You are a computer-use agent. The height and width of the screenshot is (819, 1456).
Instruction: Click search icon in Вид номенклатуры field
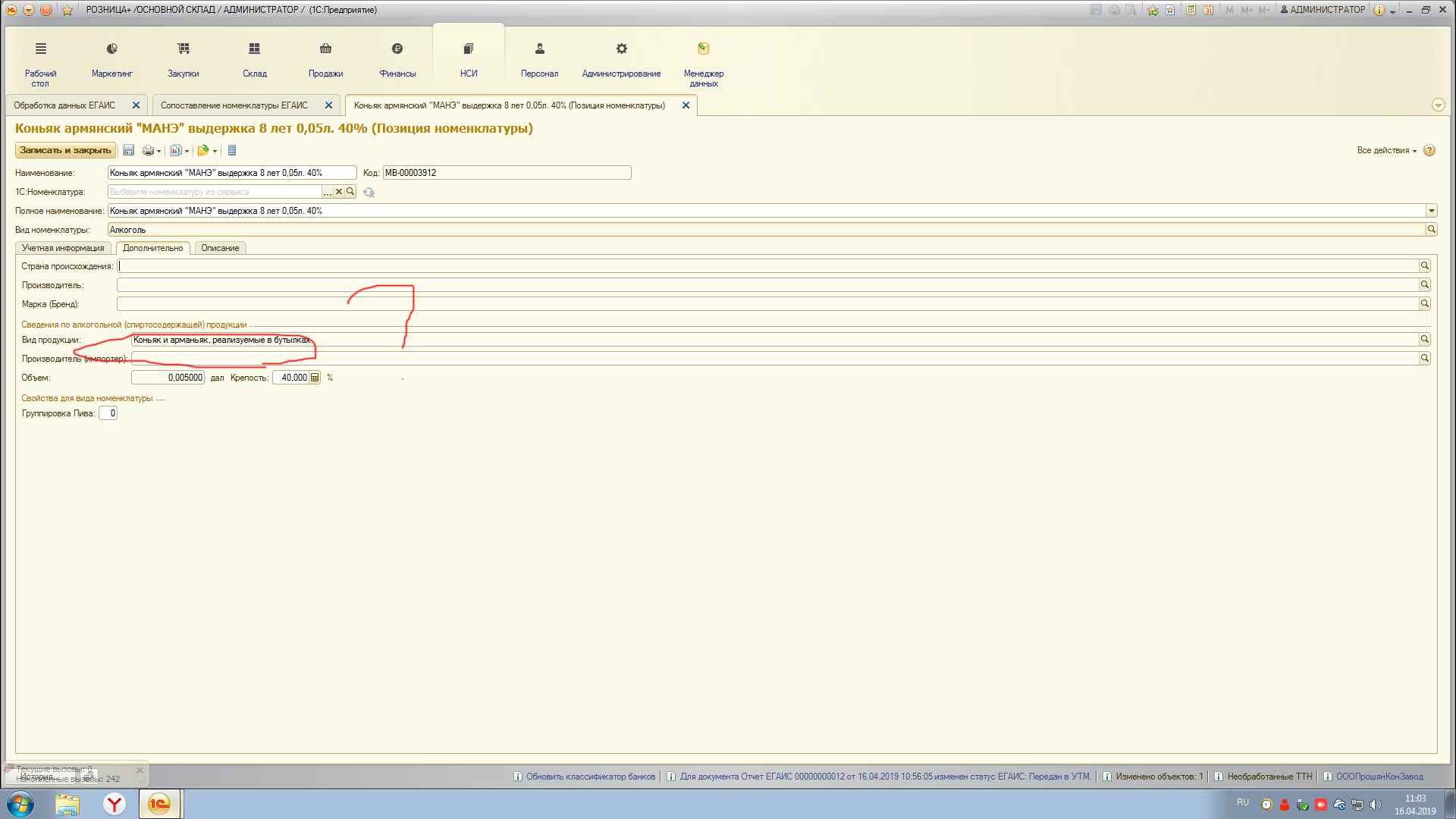pos(1432,230)
